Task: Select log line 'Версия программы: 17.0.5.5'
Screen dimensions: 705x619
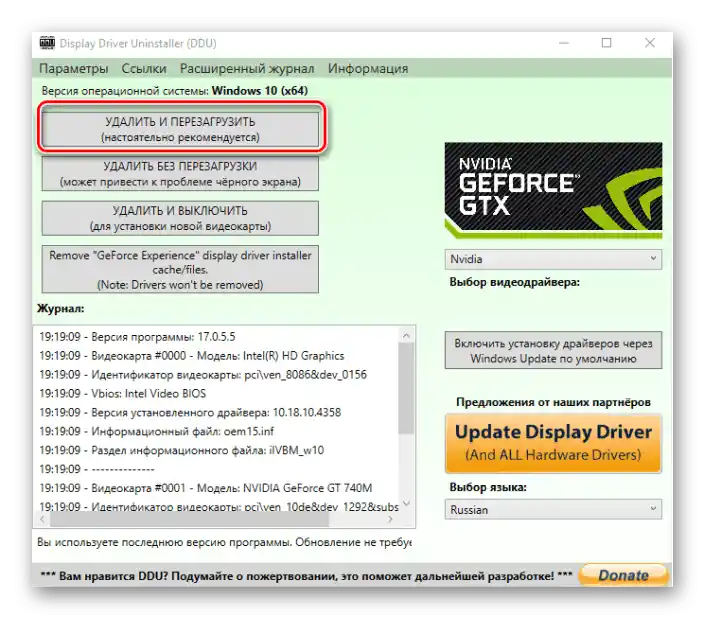Action: coord(137,337)
